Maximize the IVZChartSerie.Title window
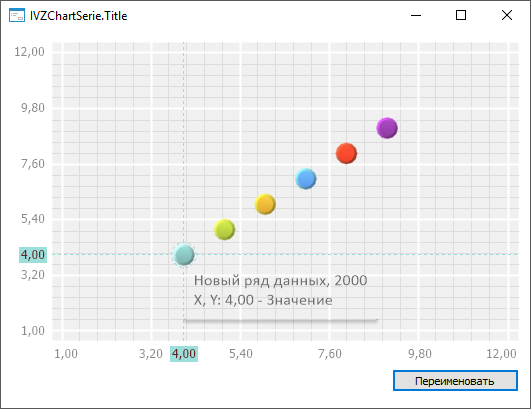 (x=461, y=15)
